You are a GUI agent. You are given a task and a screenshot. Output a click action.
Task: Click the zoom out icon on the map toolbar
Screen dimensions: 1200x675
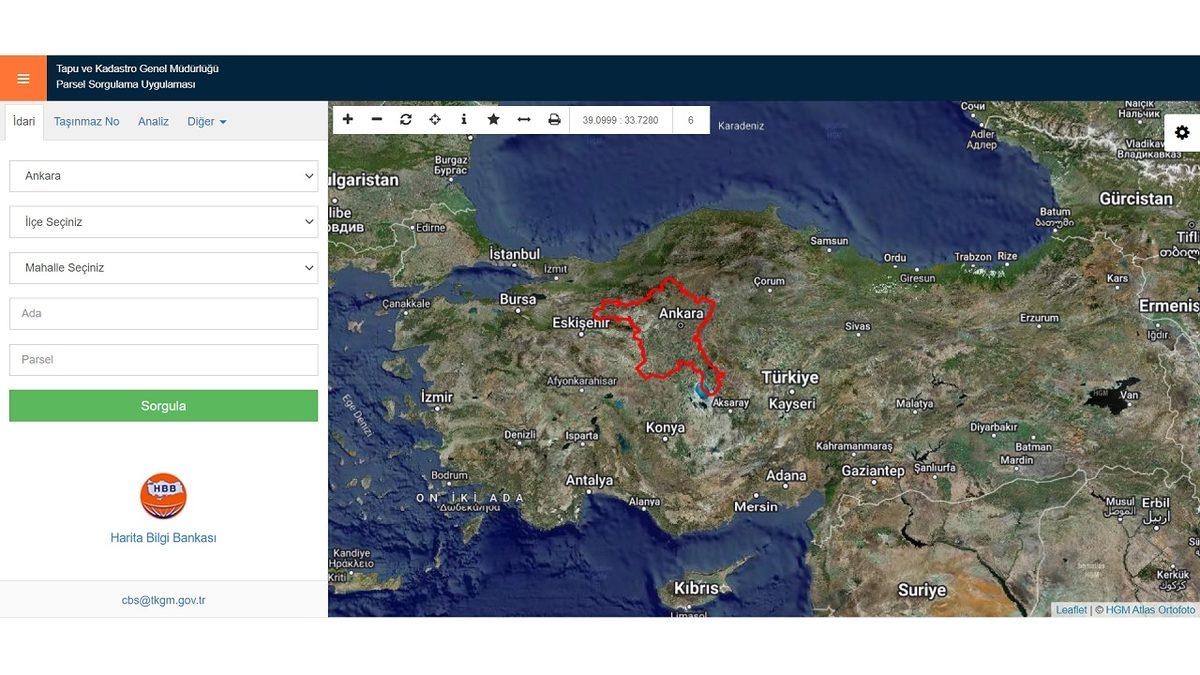376,118
